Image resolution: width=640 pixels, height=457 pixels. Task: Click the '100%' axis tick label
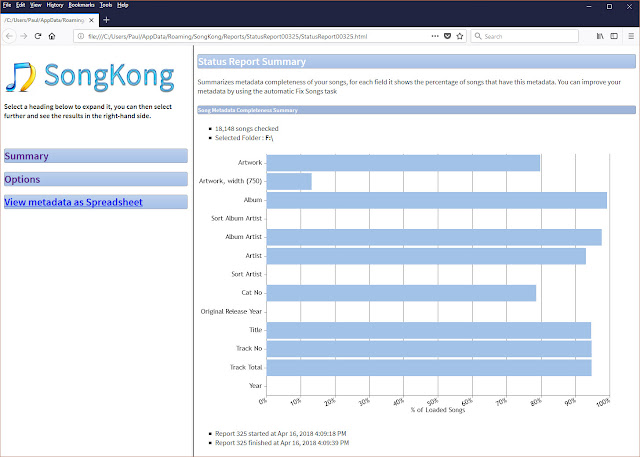[603, 402]
